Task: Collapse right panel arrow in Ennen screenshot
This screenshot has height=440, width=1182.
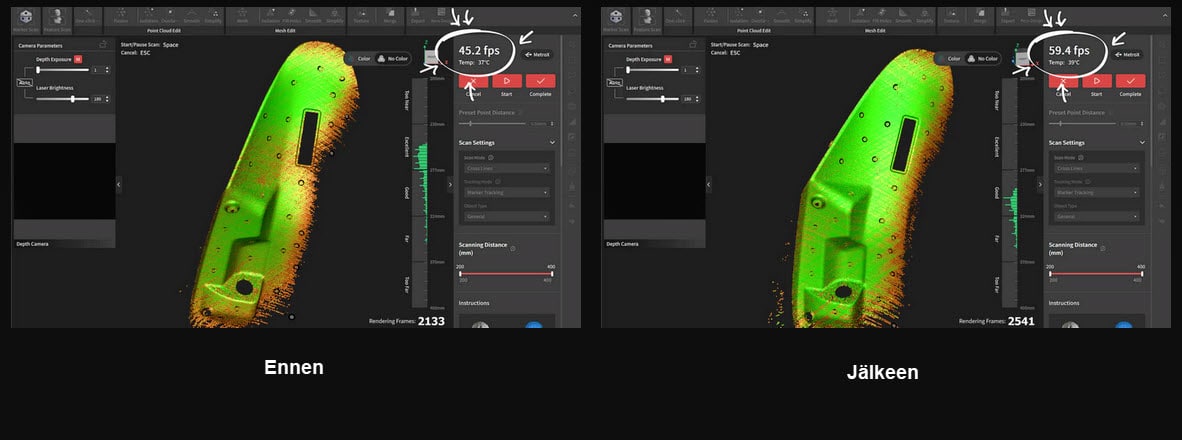Action: [x=450, y=184]
